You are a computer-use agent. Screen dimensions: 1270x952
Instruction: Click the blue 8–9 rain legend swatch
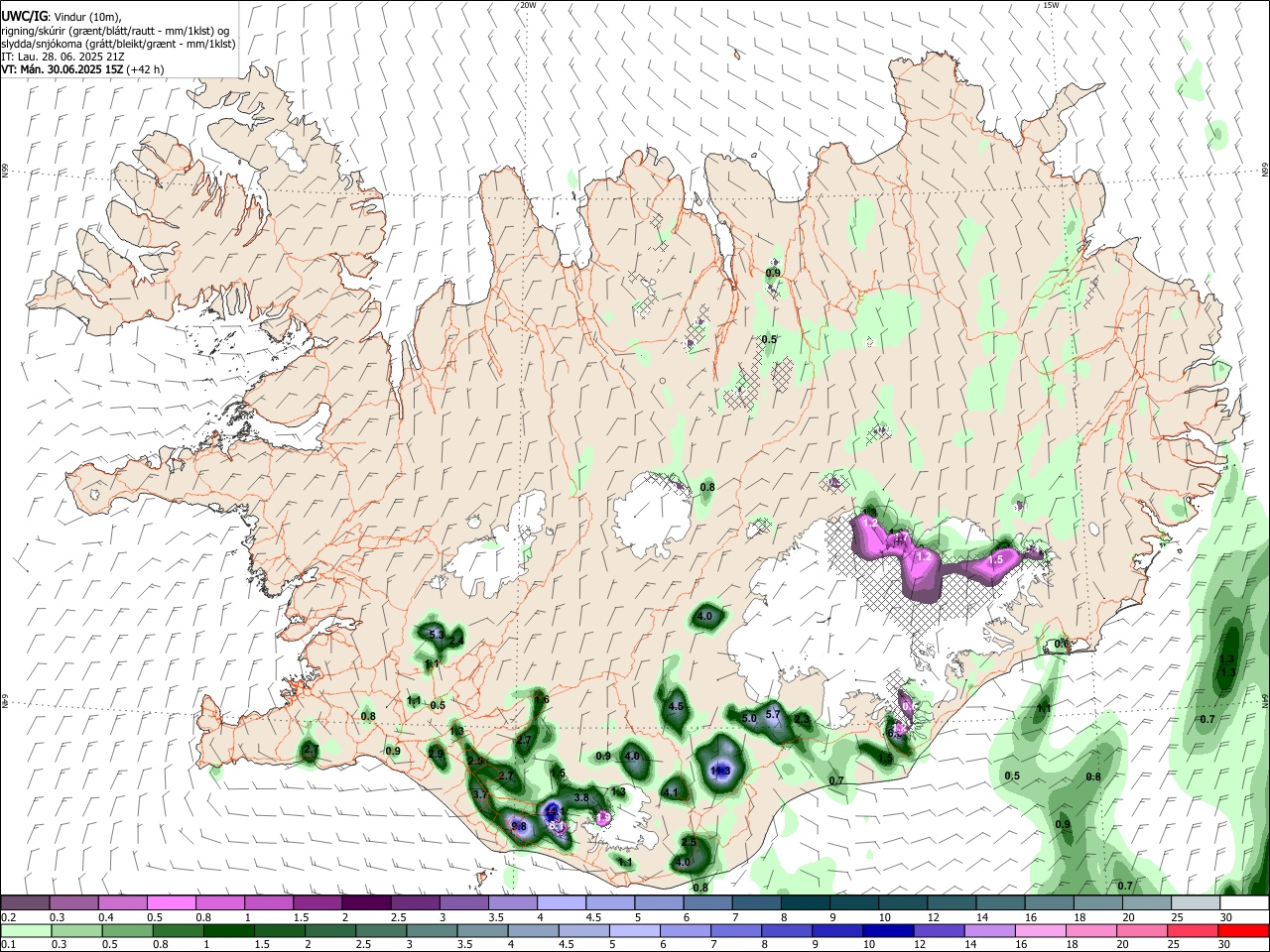coord(786,930)
